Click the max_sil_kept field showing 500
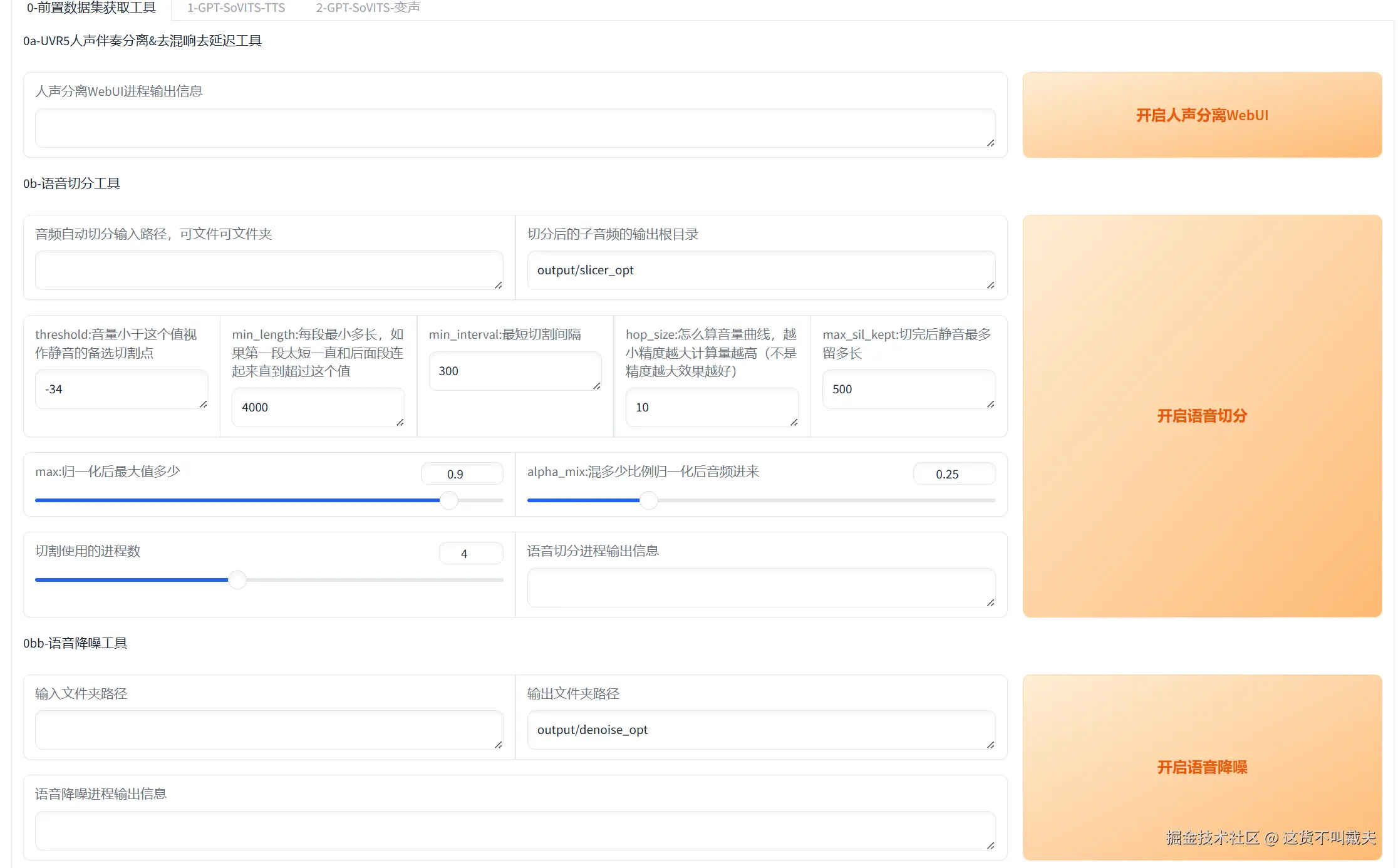The width and height of the screenshot is (1398, 868). tap(908, 390)
